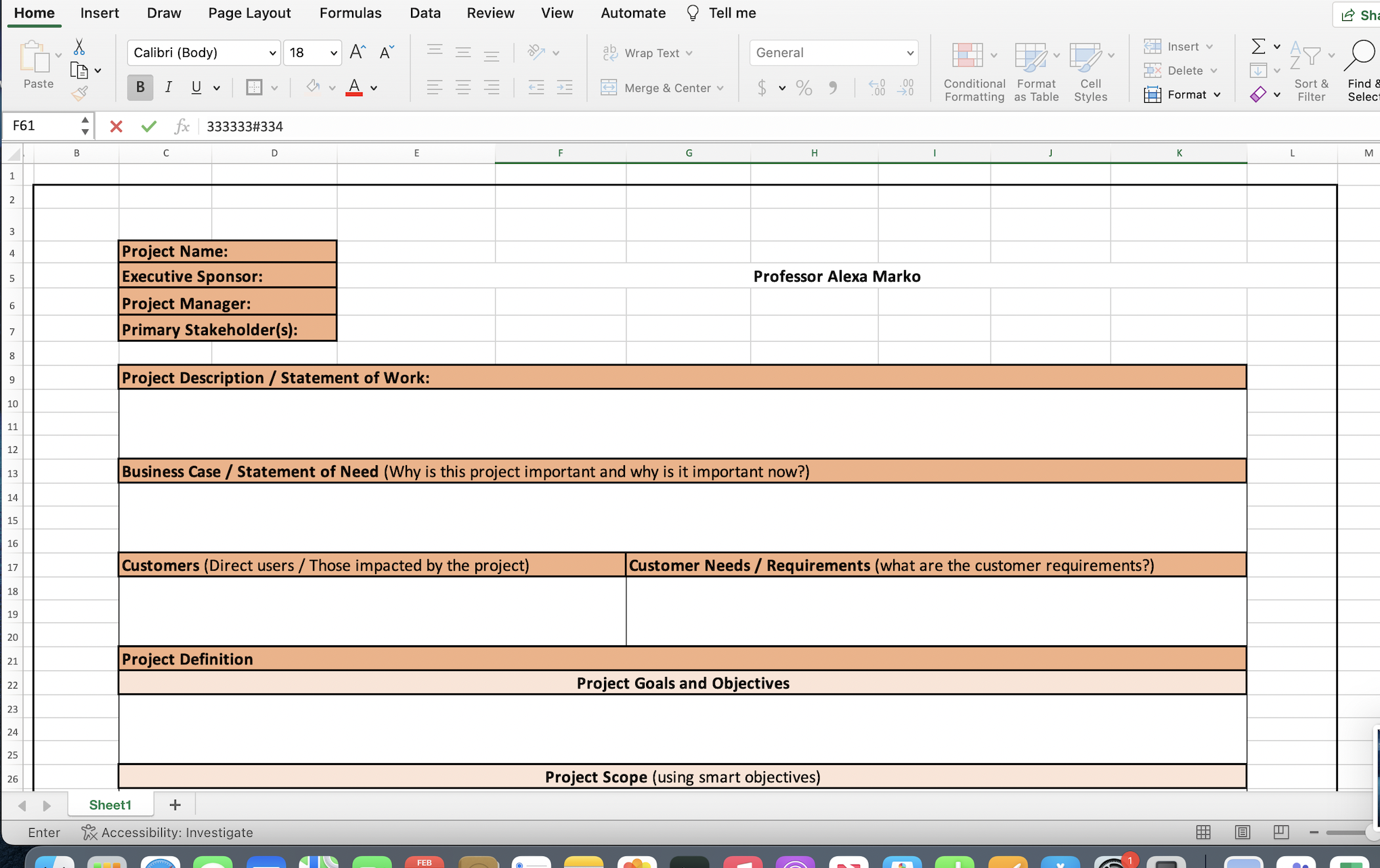Image resolution: width=1380 pixels, height=868 pixels.
Task: Click the text Orientation icon
Action: click(536, 52)
